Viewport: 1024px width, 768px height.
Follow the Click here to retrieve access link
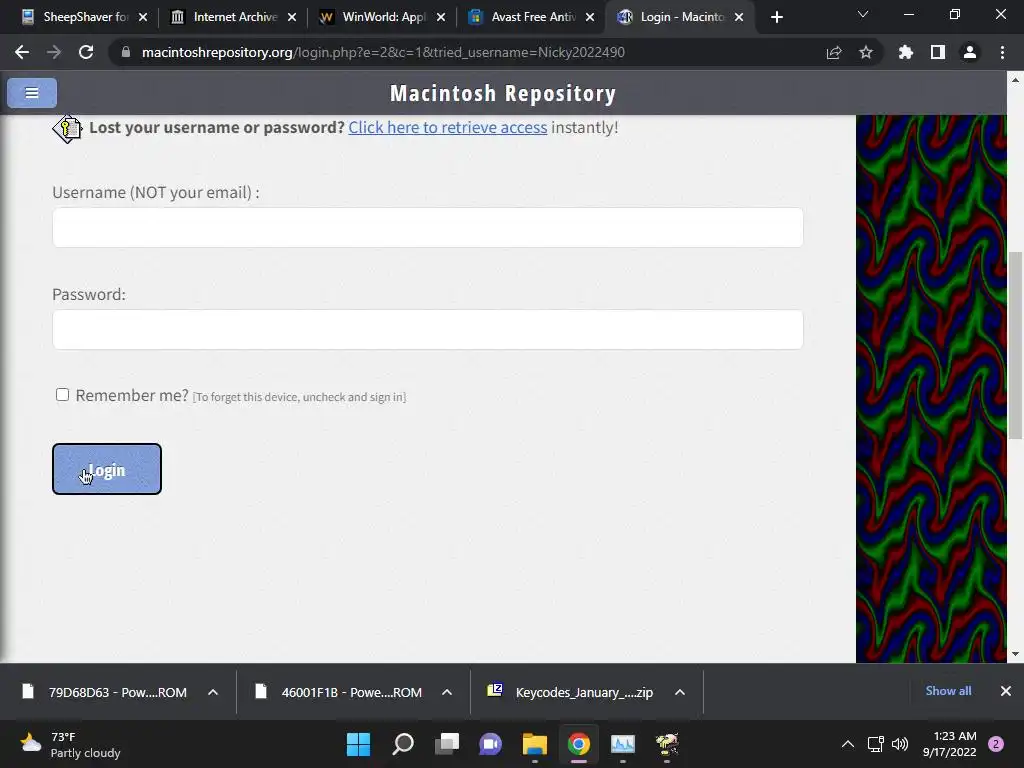pyautogui.click(x=447, y=127)
